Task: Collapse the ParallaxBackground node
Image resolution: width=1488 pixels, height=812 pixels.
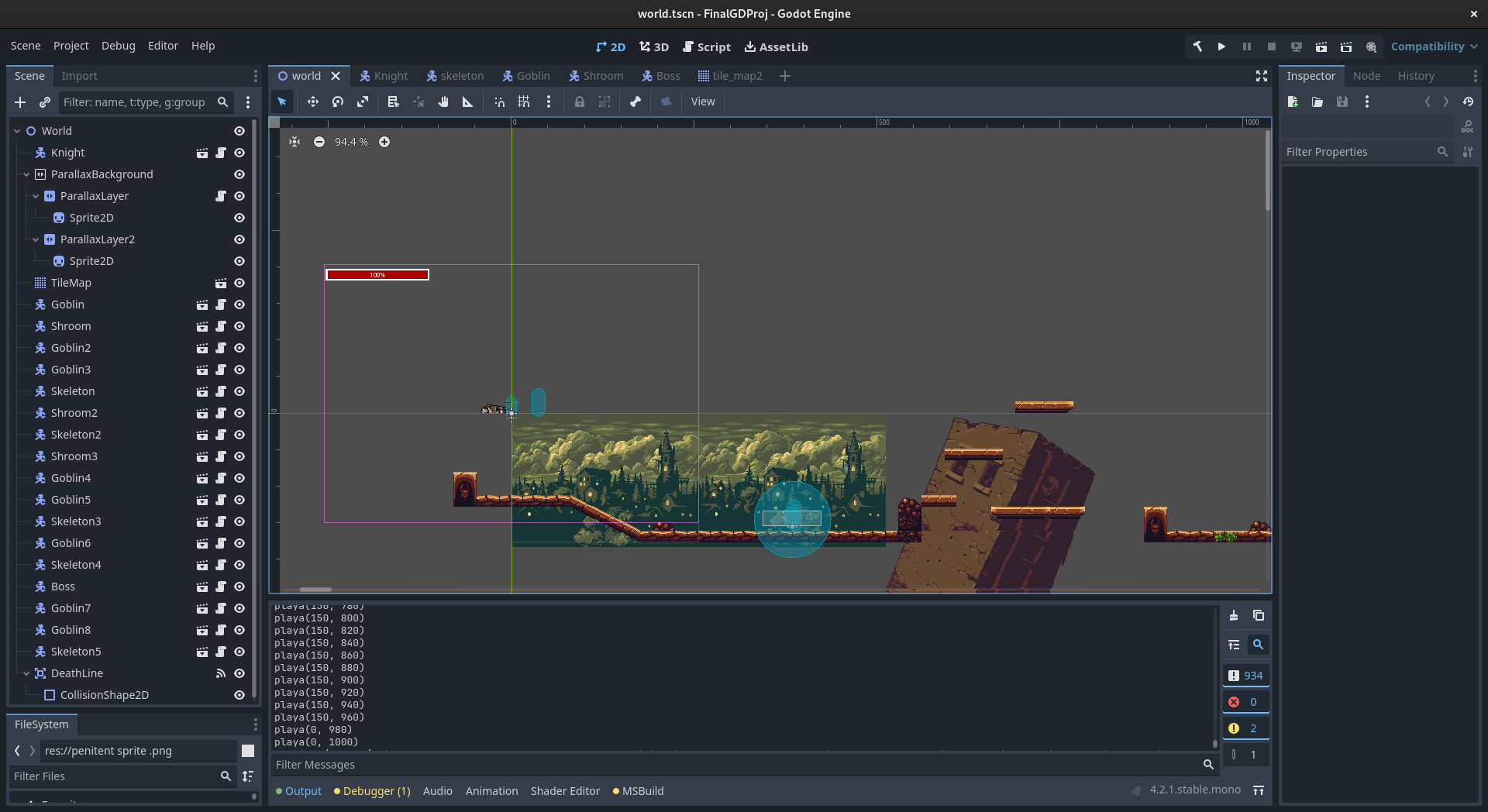Action: point(25,174)
